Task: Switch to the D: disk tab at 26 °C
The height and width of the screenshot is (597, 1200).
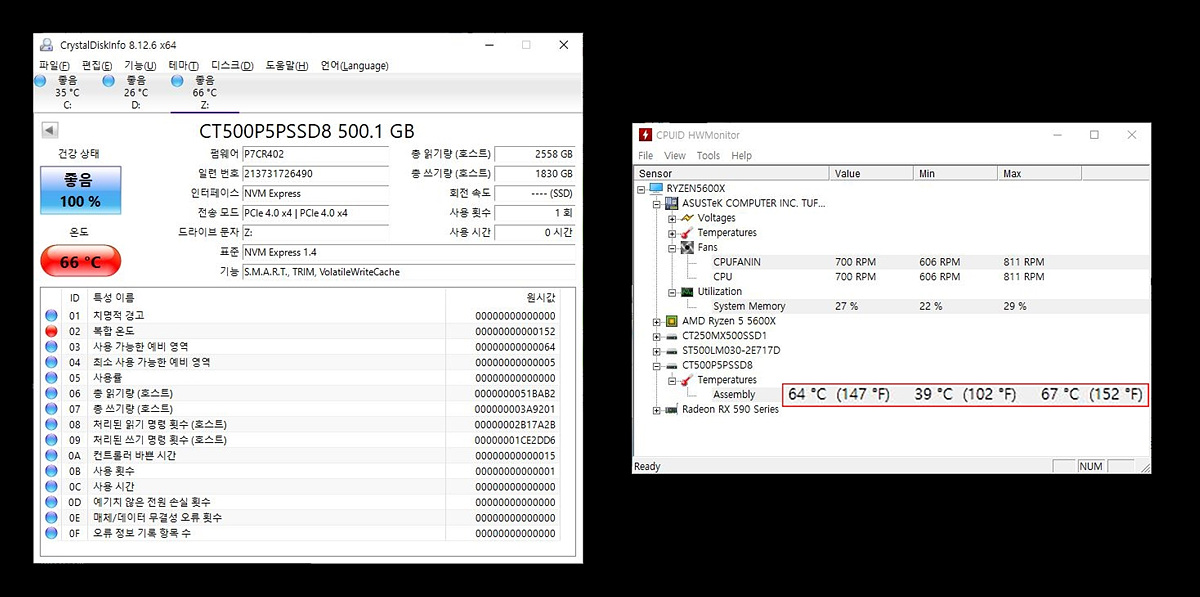Action: [x=136, y=92]
